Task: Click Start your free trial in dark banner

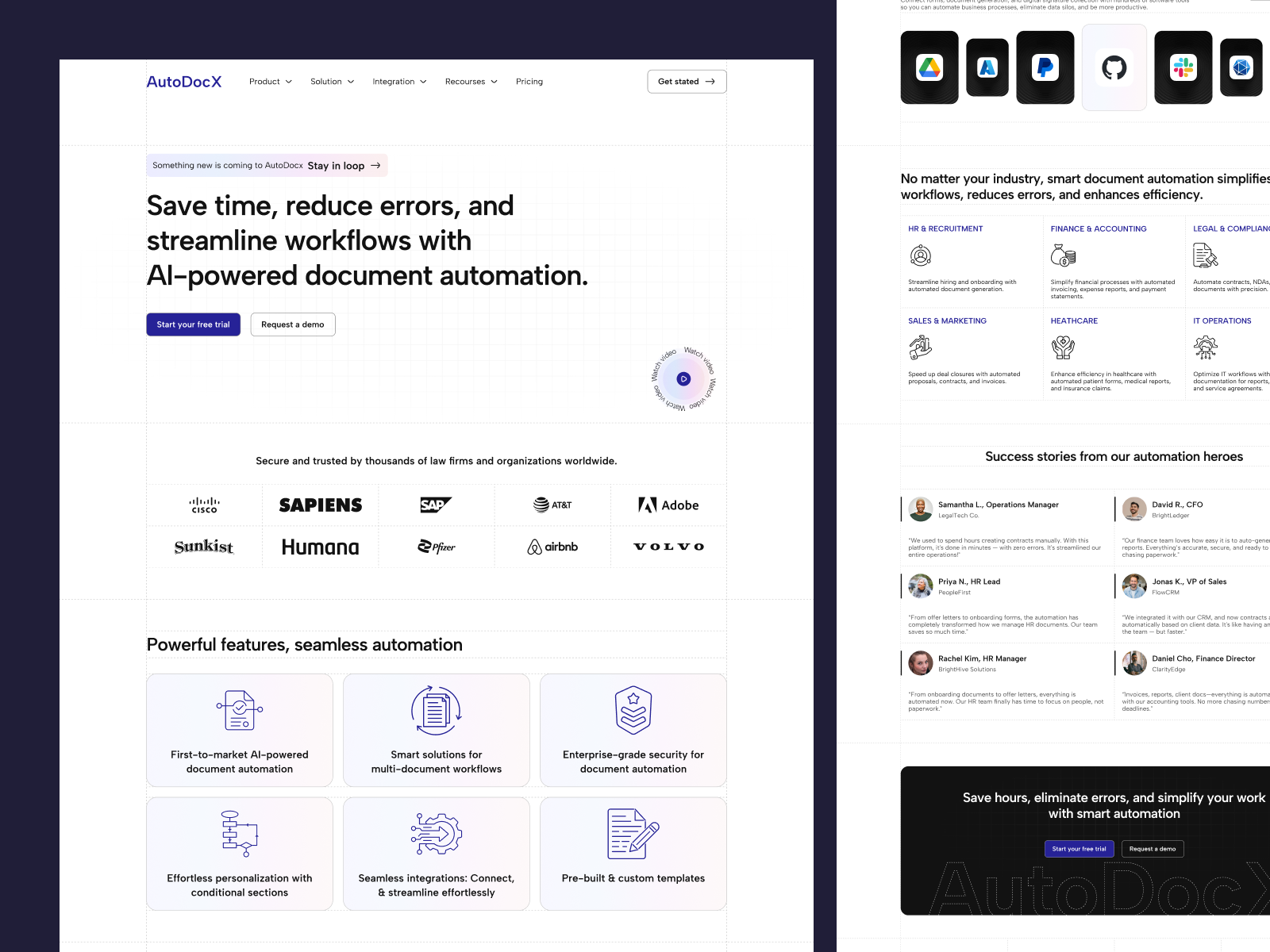Action: [x=1079, y=849]
